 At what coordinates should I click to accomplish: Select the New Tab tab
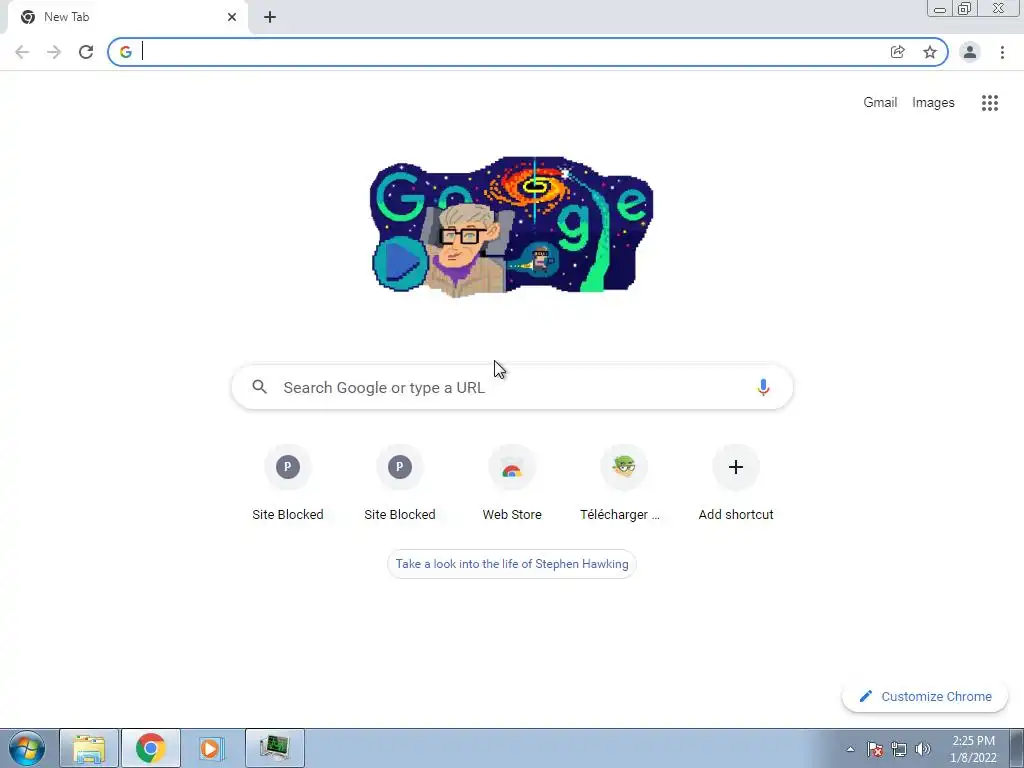click(127, 18)
